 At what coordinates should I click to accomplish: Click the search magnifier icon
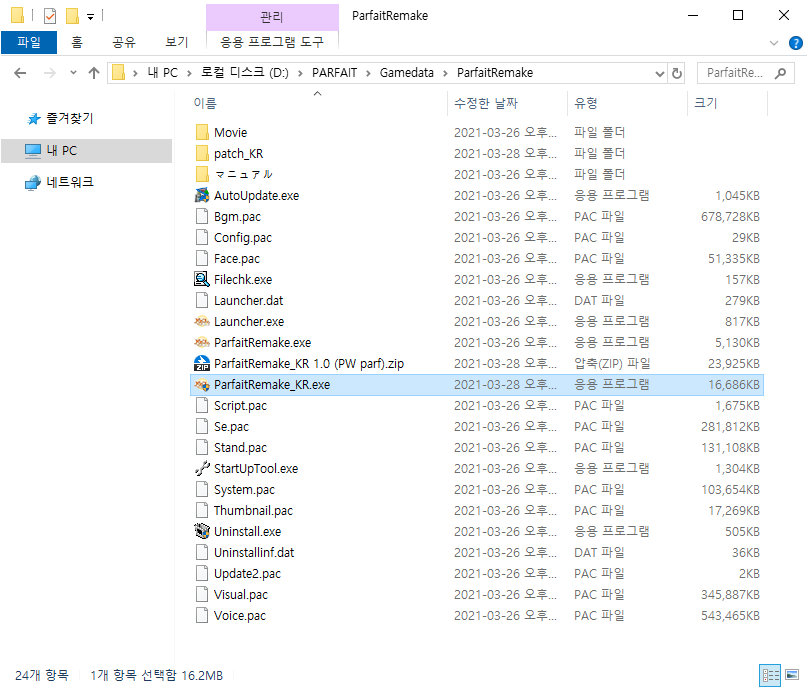781,73
